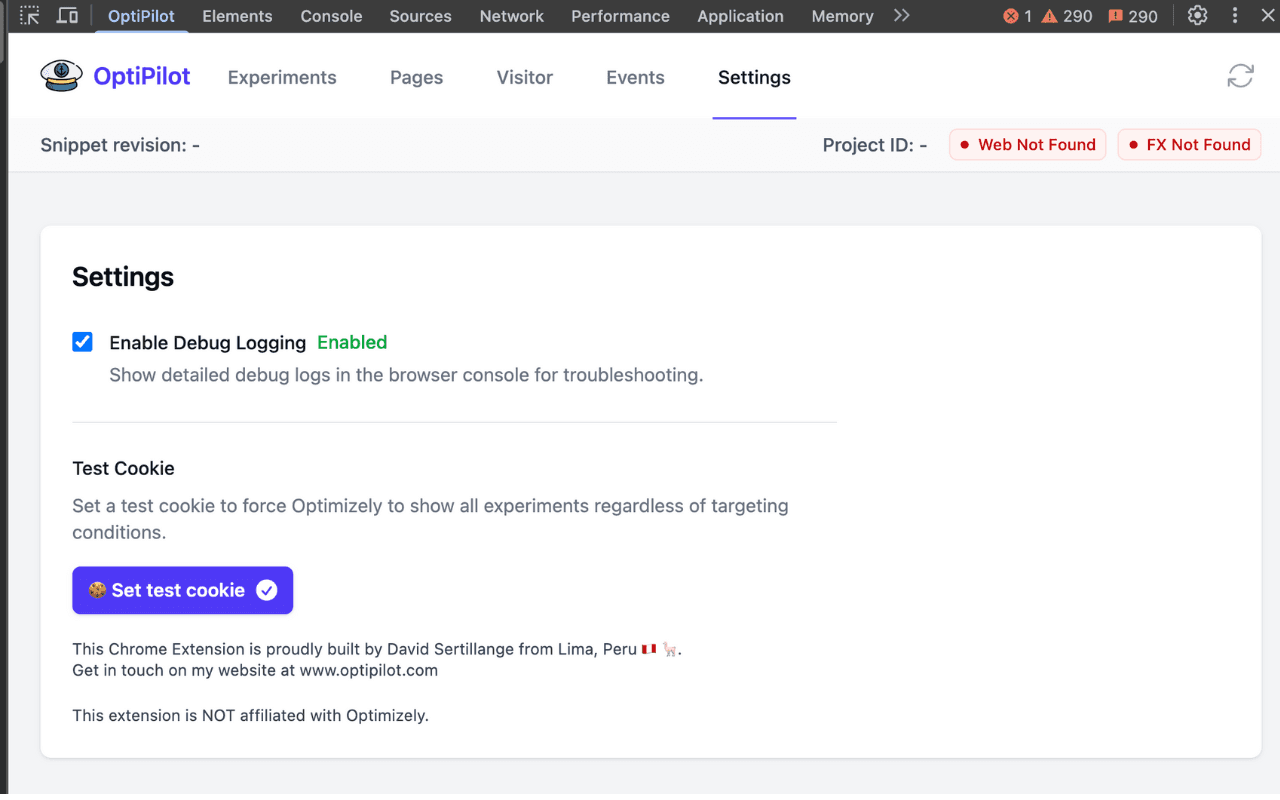The width and height of the screenshot is (1280, 800).
Task: Go to the Experiments section
Action: click(x=282, y=77)
